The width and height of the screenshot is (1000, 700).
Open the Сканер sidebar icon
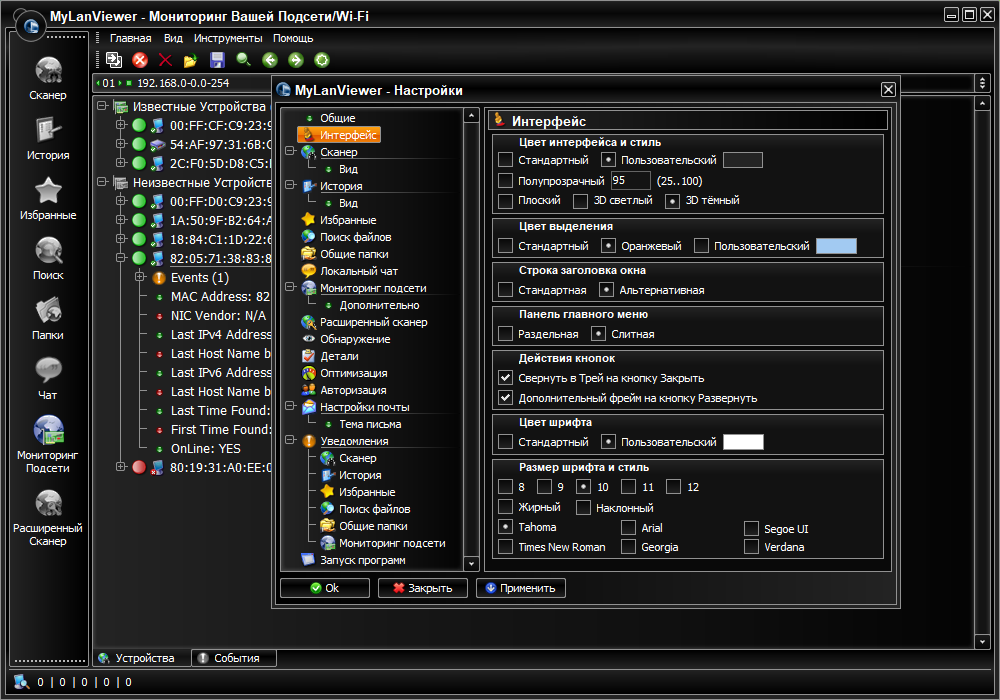tap(48, 78)
